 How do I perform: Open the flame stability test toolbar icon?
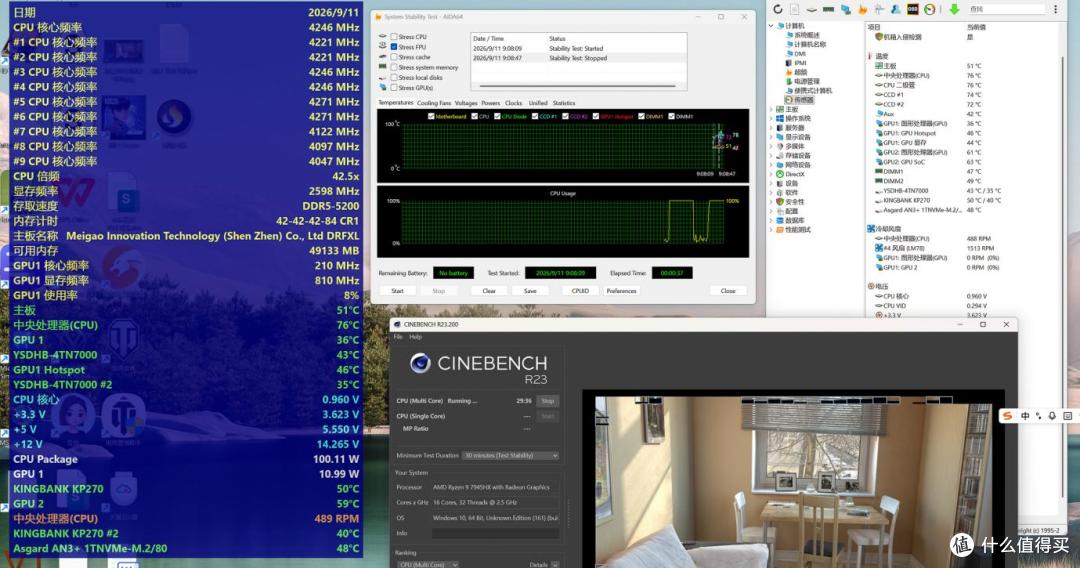[862, 9]
